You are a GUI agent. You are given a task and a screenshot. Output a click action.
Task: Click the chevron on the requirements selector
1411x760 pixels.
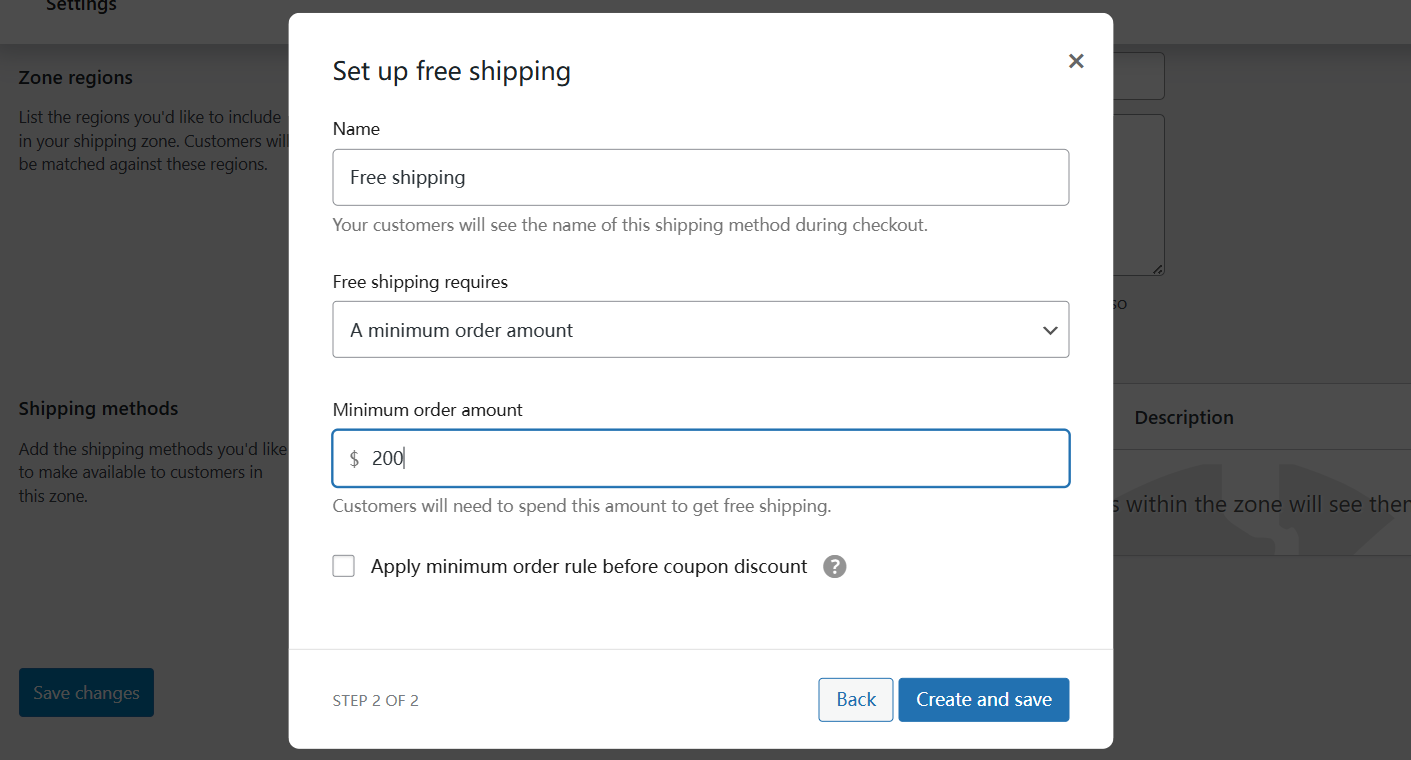coord(1050,329)
